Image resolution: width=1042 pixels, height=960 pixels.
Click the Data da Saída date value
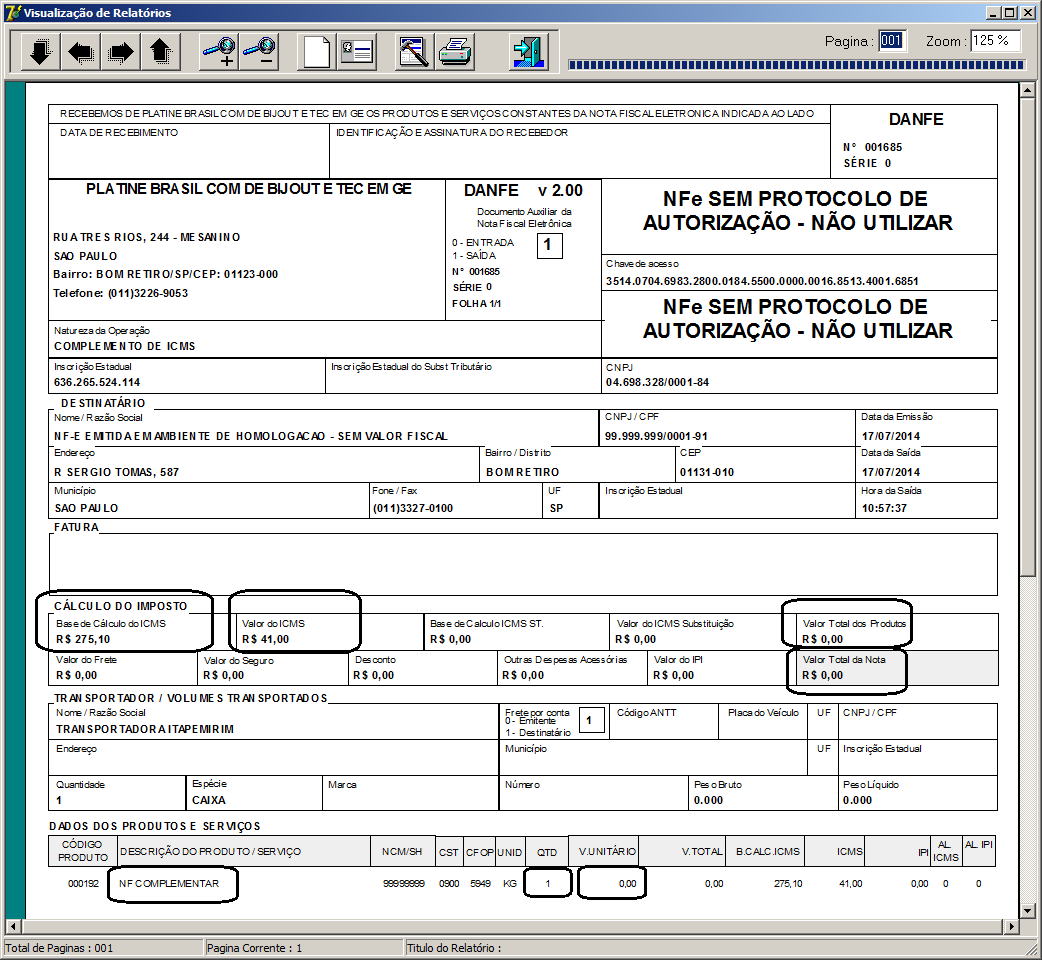(x=891, y=472)
